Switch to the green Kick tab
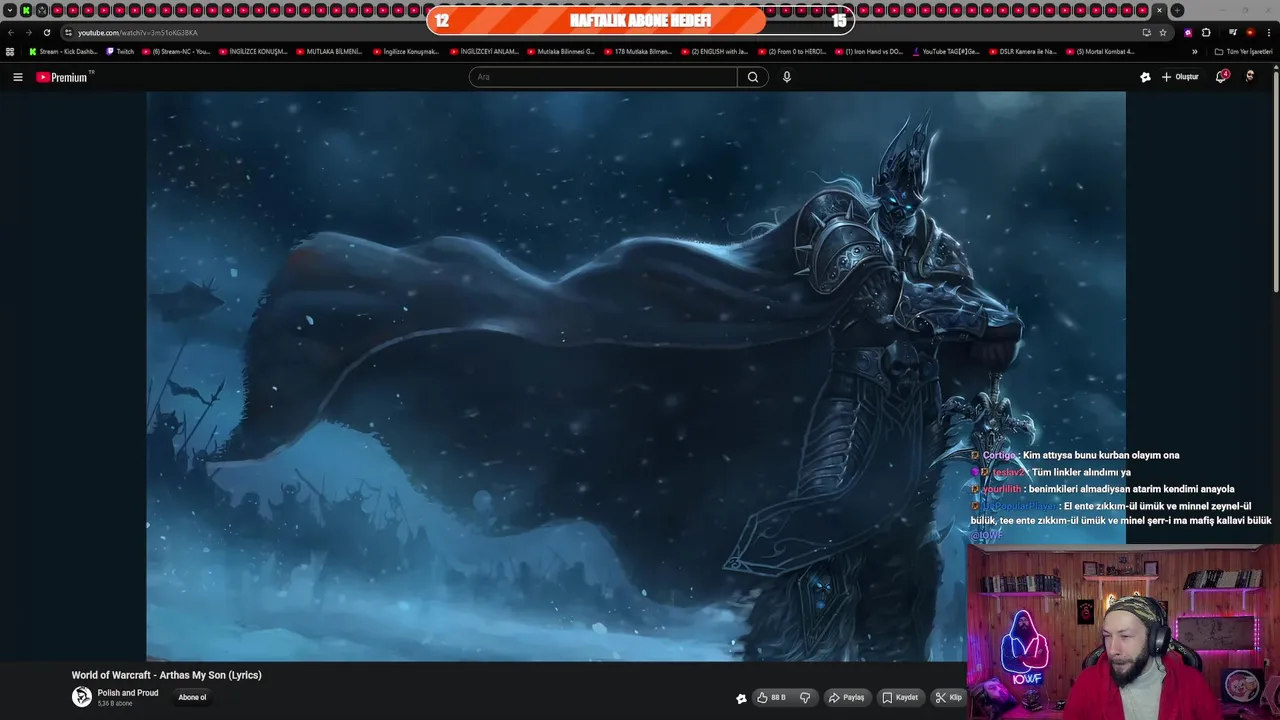Image resolution: width=1280 pixels, height=720 pixels. (26, 10)
